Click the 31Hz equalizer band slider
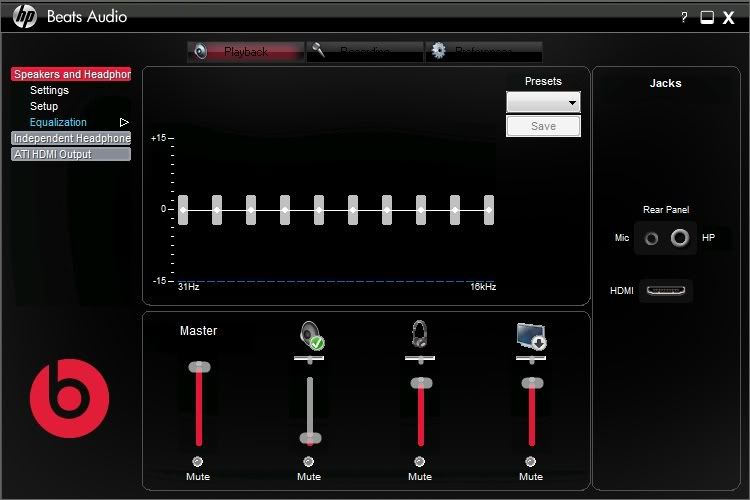The width and height of the screenshot is (750, 500). (x=183, y=210)
